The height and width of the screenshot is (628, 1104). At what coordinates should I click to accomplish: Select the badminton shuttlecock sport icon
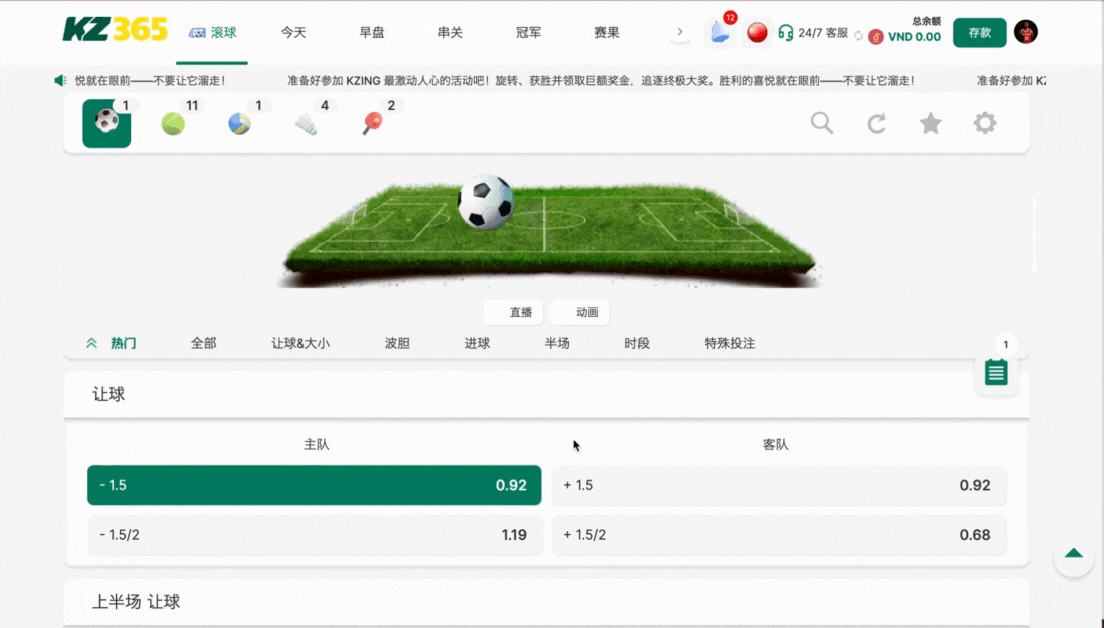pyautogui.click(x=306, y=124)
